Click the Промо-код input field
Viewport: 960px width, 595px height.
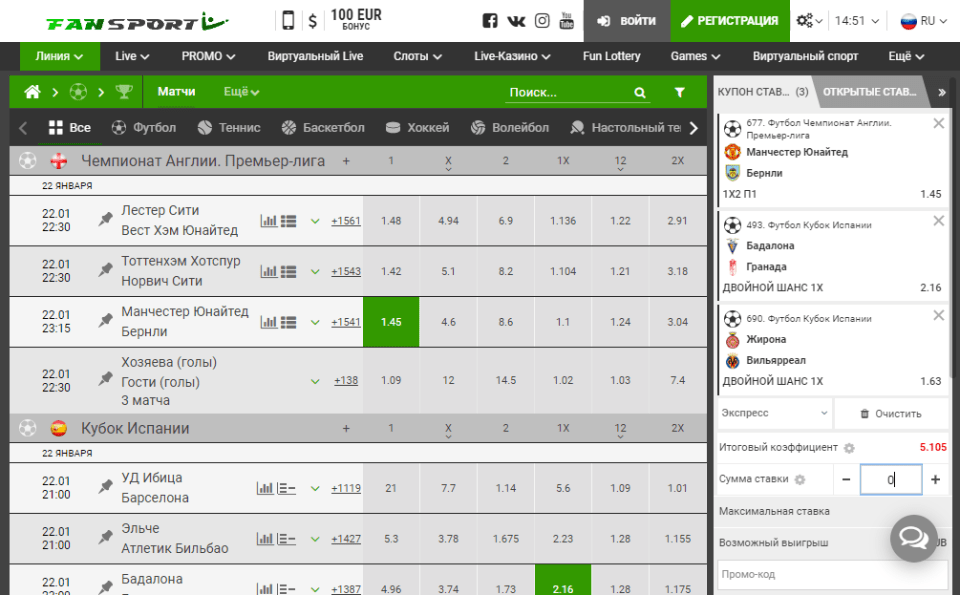click(x=832, y=574)
